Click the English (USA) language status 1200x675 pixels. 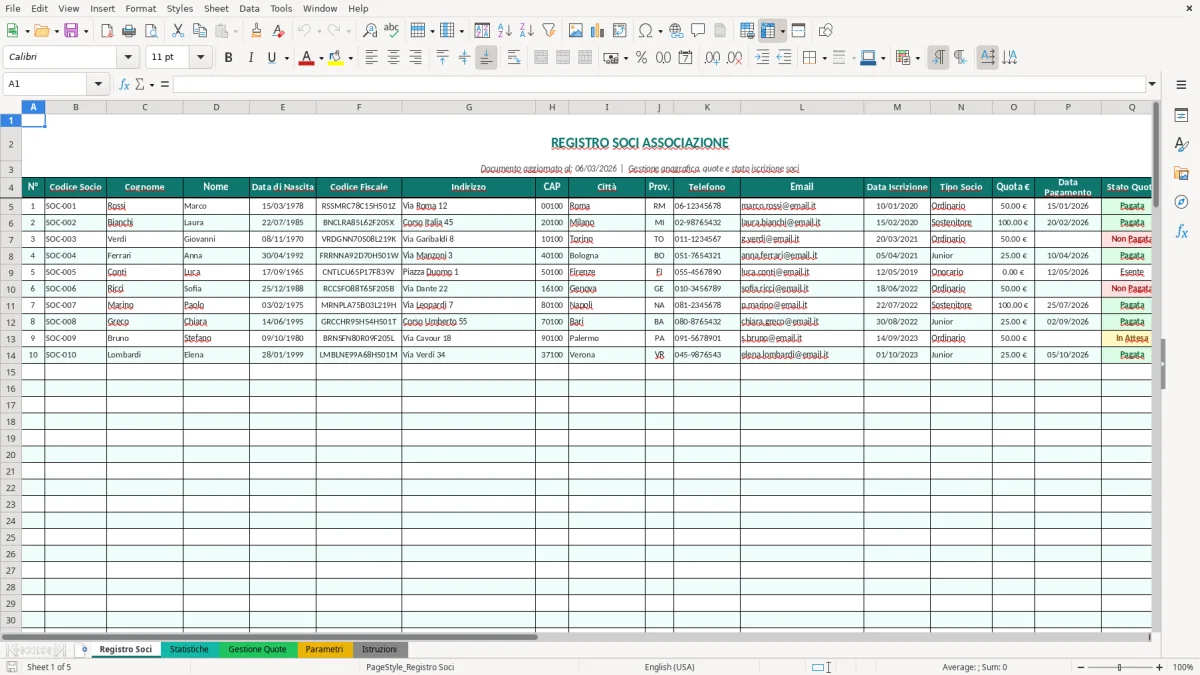point(669,667)
